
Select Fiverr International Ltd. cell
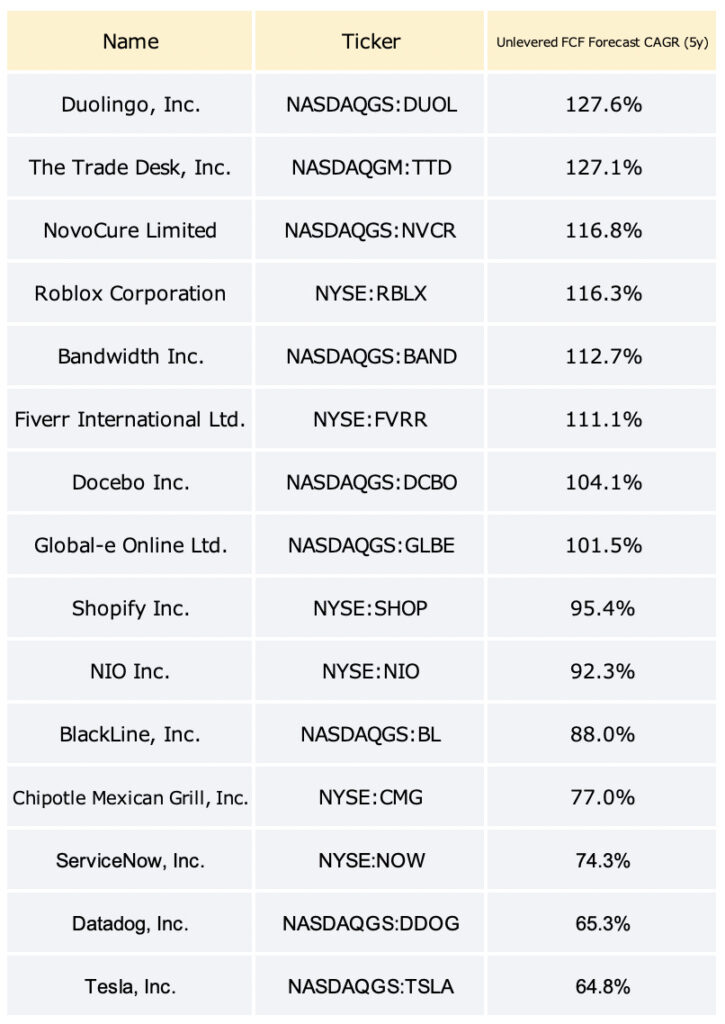coord(129,419)
